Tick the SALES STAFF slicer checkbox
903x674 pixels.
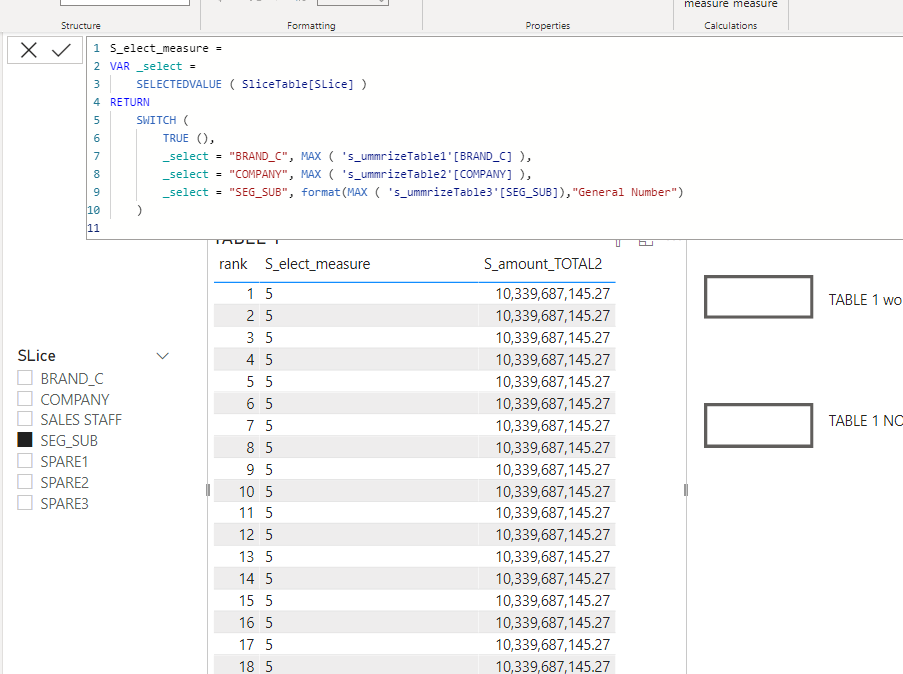click(25, 419)
